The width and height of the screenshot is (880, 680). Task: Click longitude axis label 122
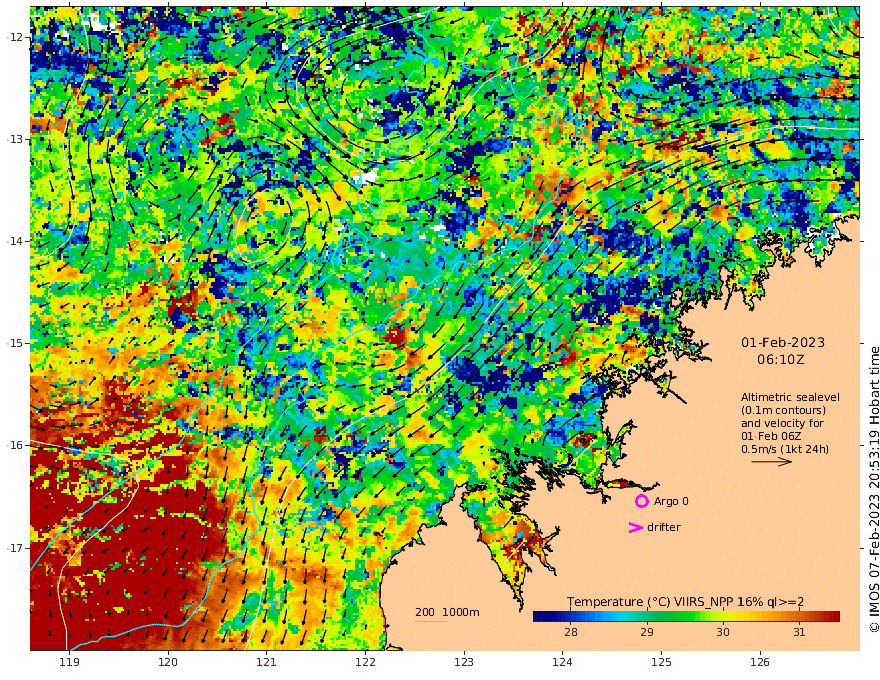(365, 663)
